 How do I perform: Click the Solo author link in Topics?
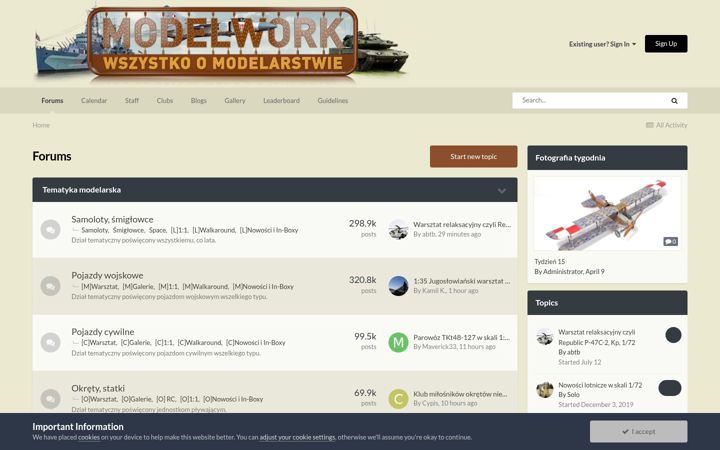tap(574, 394)
